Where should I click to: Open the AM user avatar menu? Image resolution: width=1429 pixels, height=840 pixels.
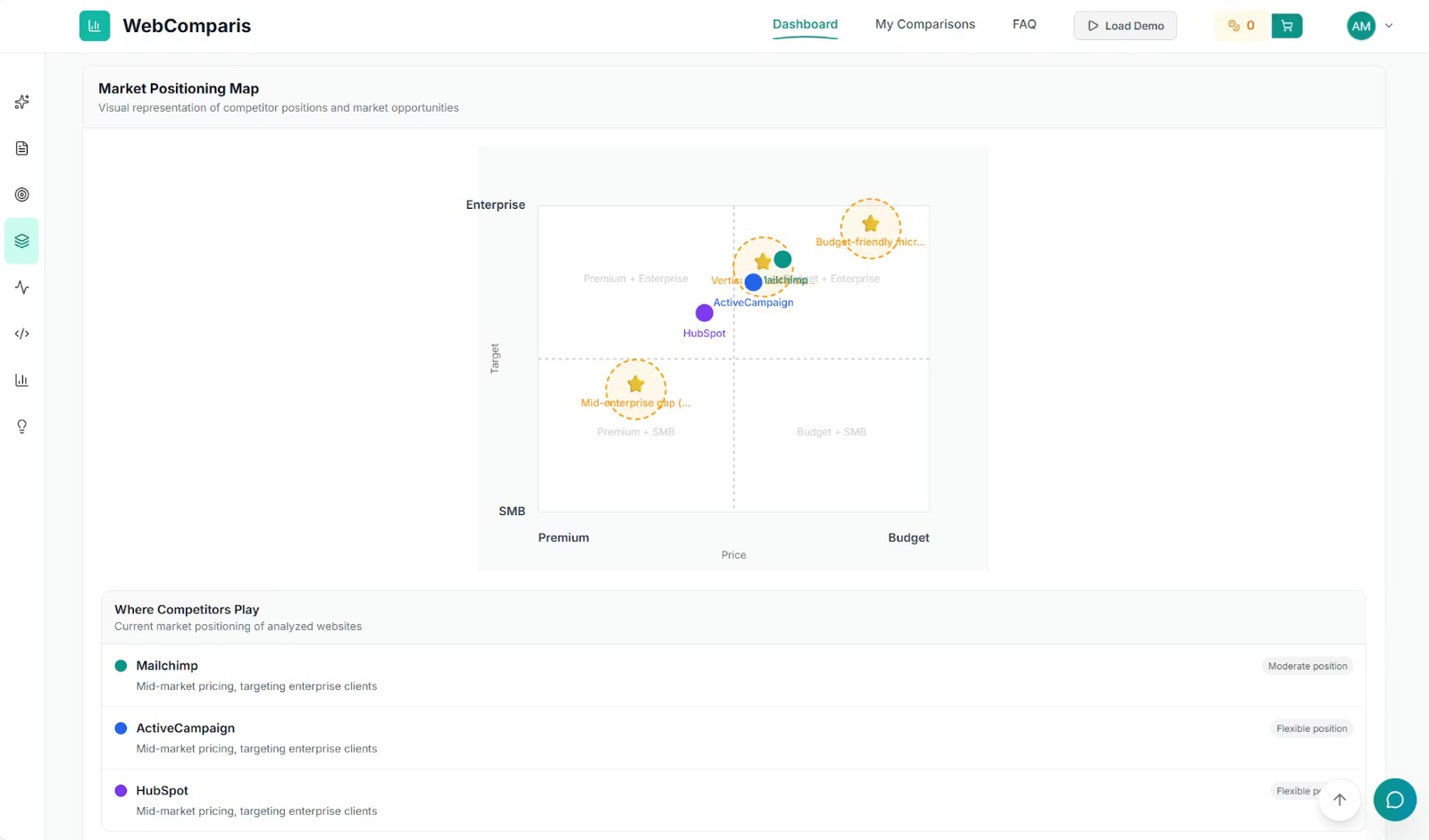(x=1360, y=26)
